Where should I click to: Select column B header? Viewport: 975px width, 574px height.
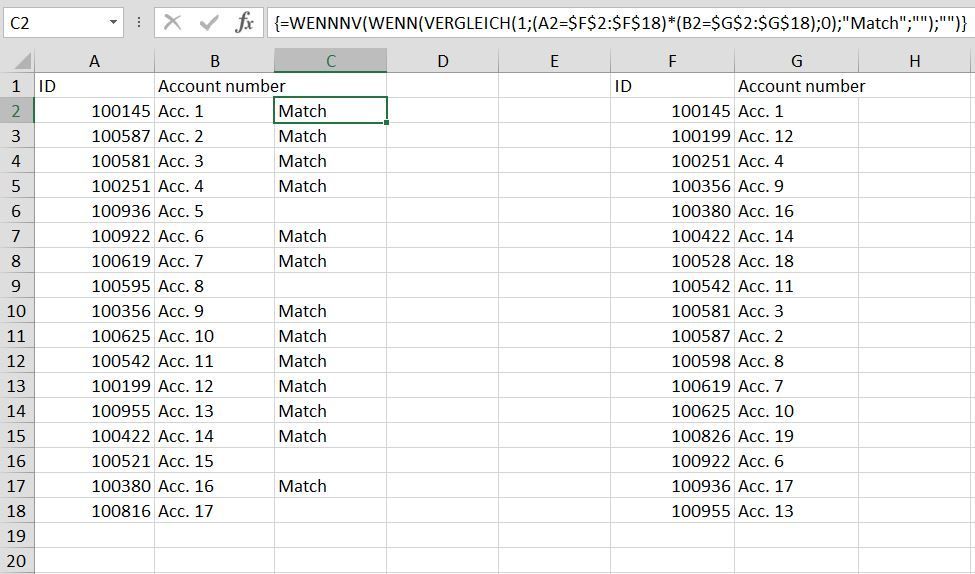[x=215, y=61]
